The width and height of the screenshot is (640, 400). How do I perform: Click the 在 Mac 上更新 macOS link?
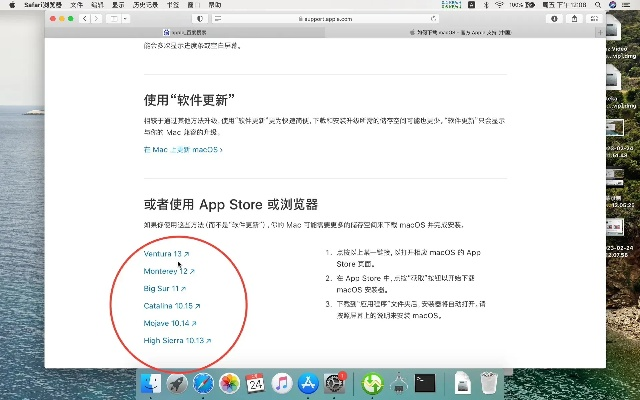(182, 149)
